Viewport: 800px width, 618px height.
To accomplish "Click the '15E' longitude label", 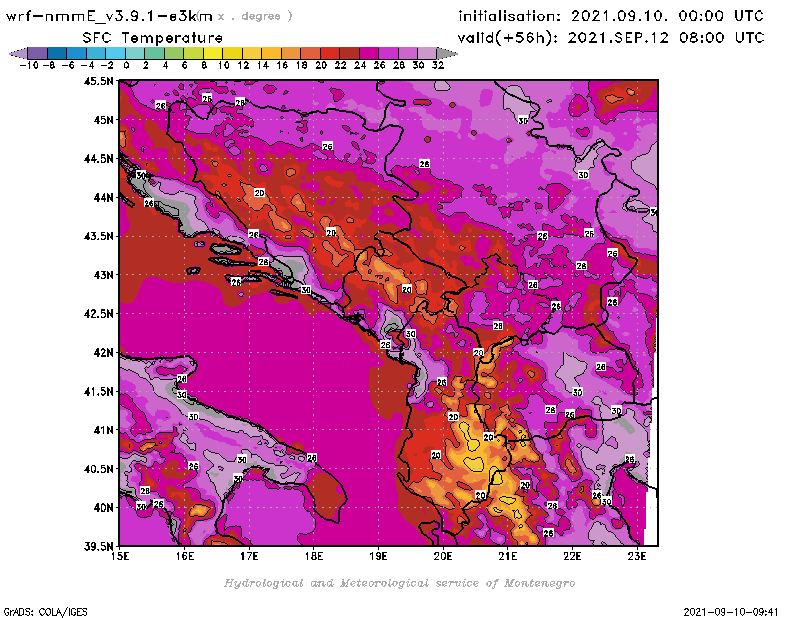I will 120,556.
